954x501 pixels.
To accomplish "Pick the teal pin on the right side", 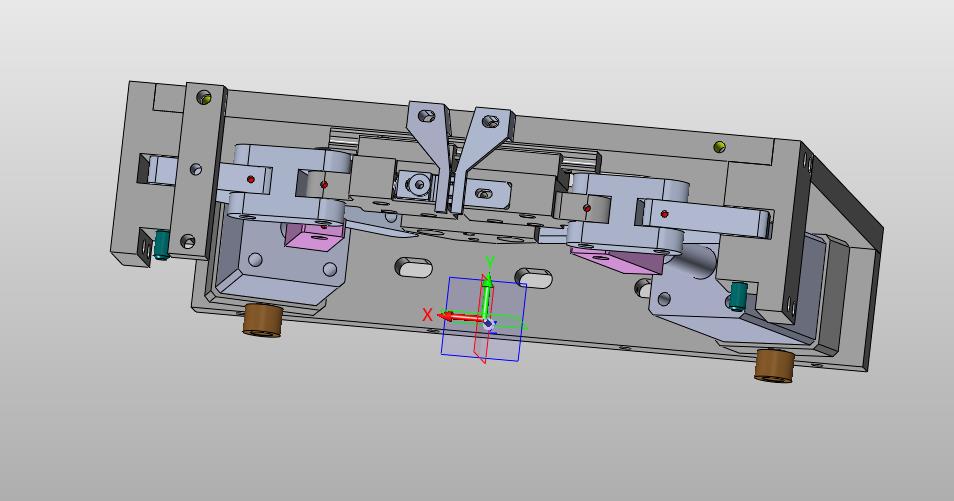I will point(738,296).
